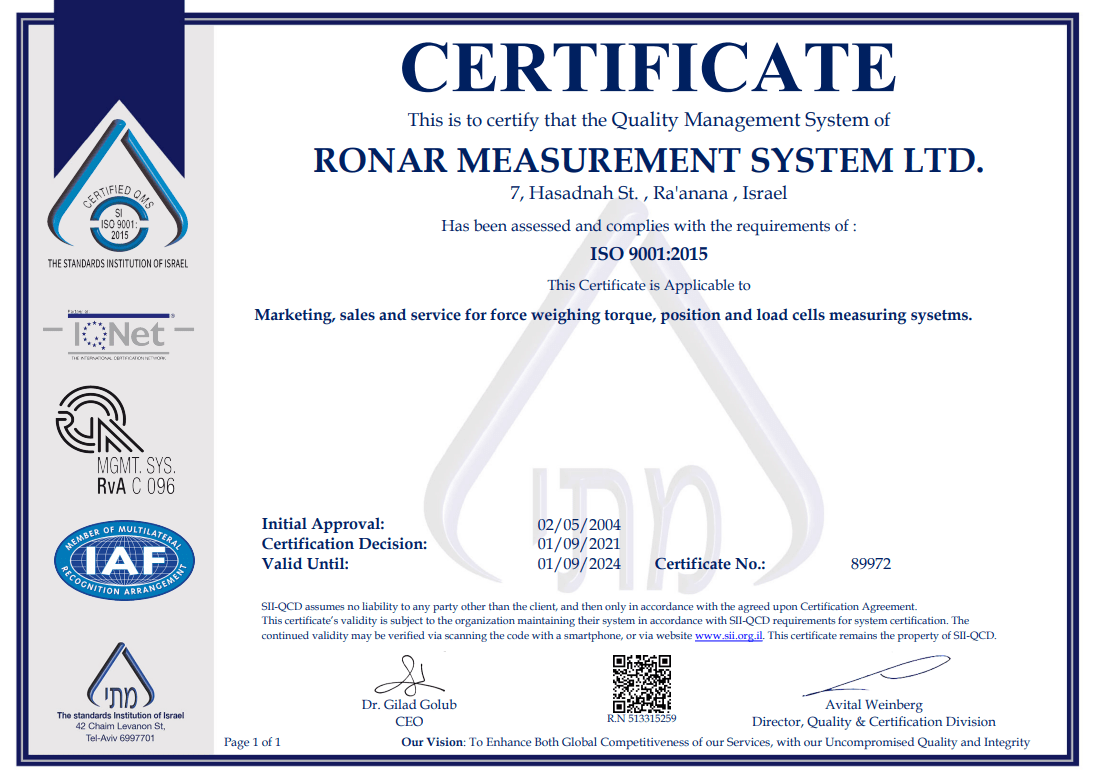Viewport: 1104px width, 779px height.
Task: Click the RvA MGMT. SYS. C 096 logo
Action: [x=116, y=441]
